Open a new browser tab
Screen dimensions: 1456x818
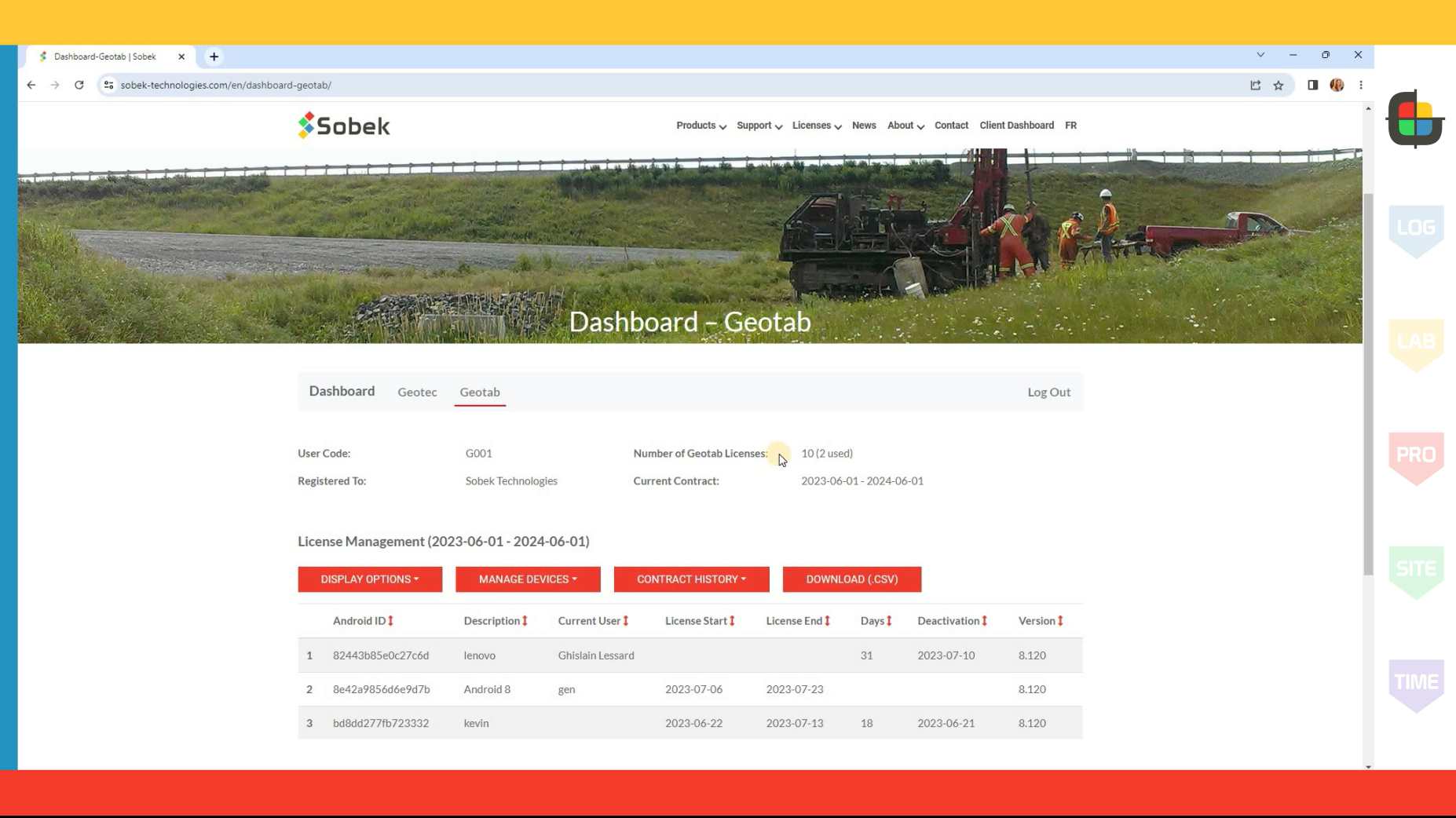[214, 57]
